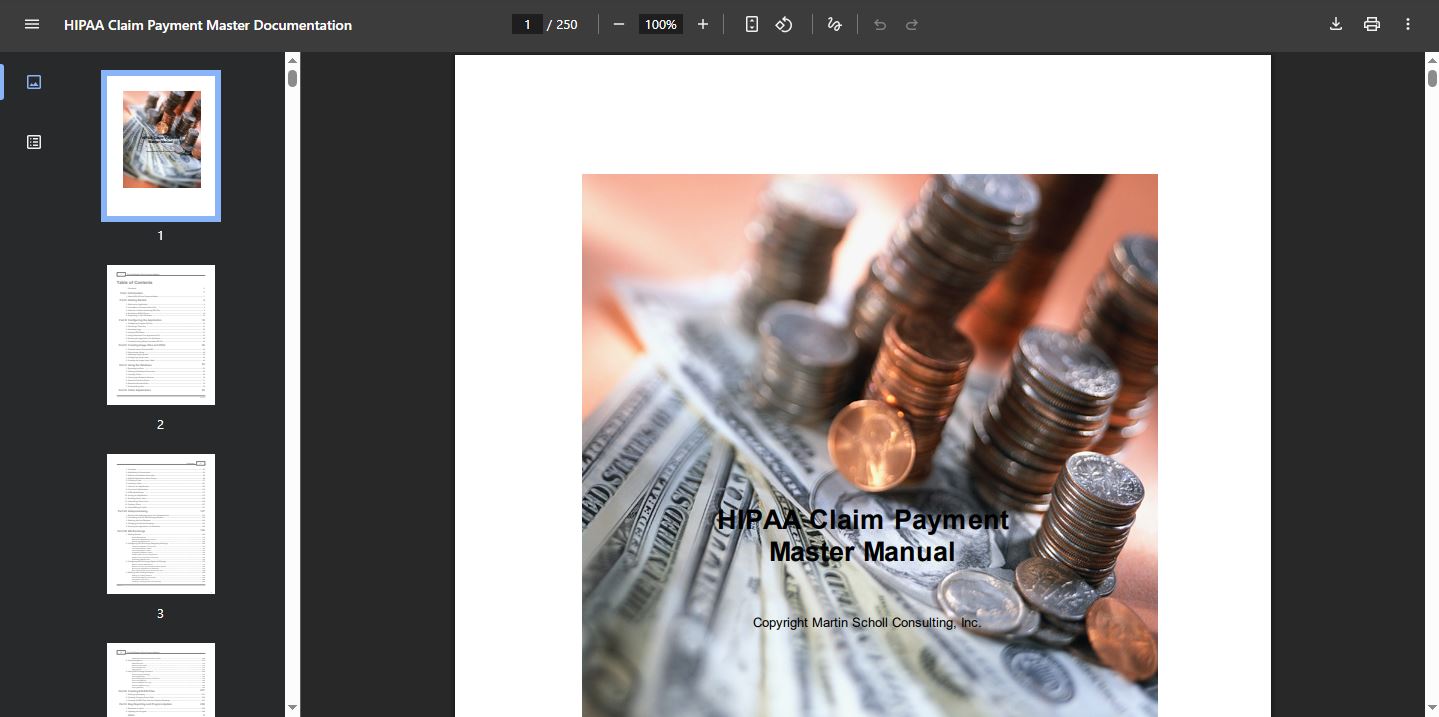
Task: Click the redo arrow icon
Action: pos(912,24)
